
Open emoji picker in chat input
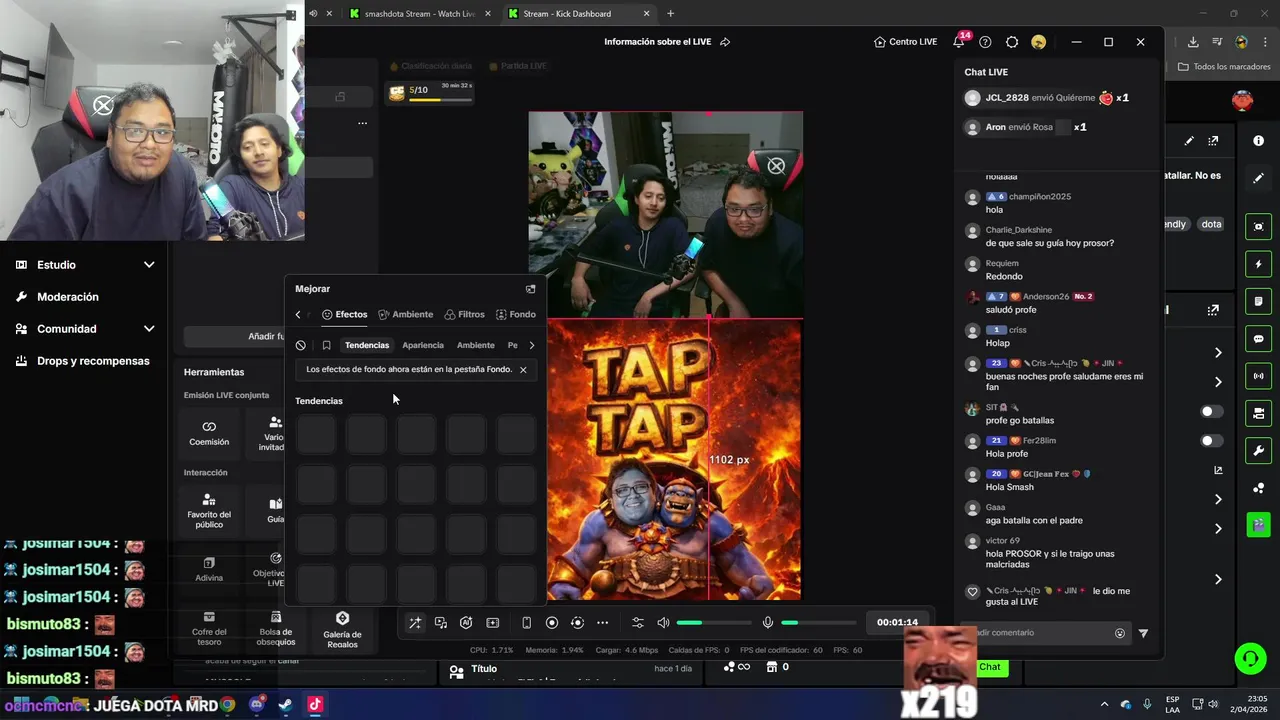point(1120,633)
